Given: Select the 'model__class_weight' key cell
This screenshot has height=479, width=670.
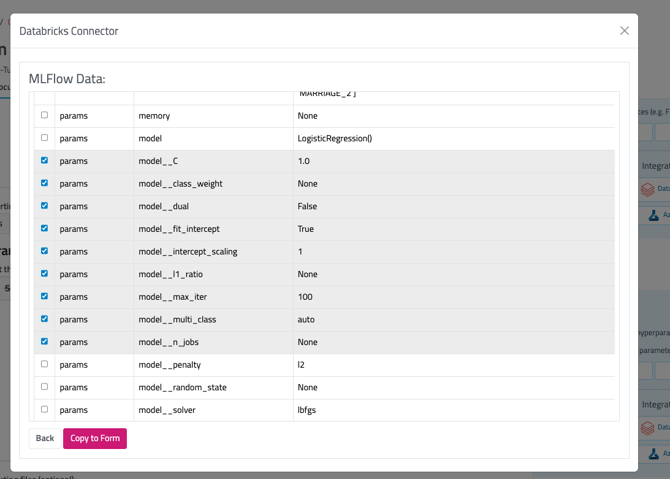Looking at the screenshot, I should pos(214,184).
